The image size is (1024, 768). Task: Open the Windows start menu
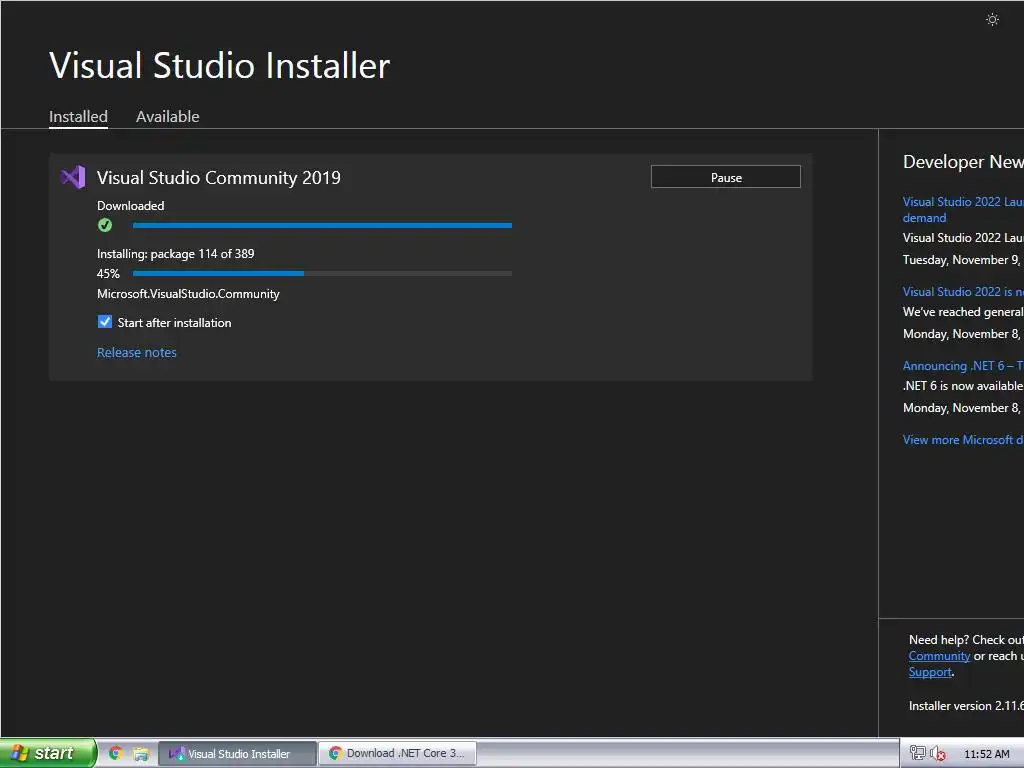[x=48, y=753]
